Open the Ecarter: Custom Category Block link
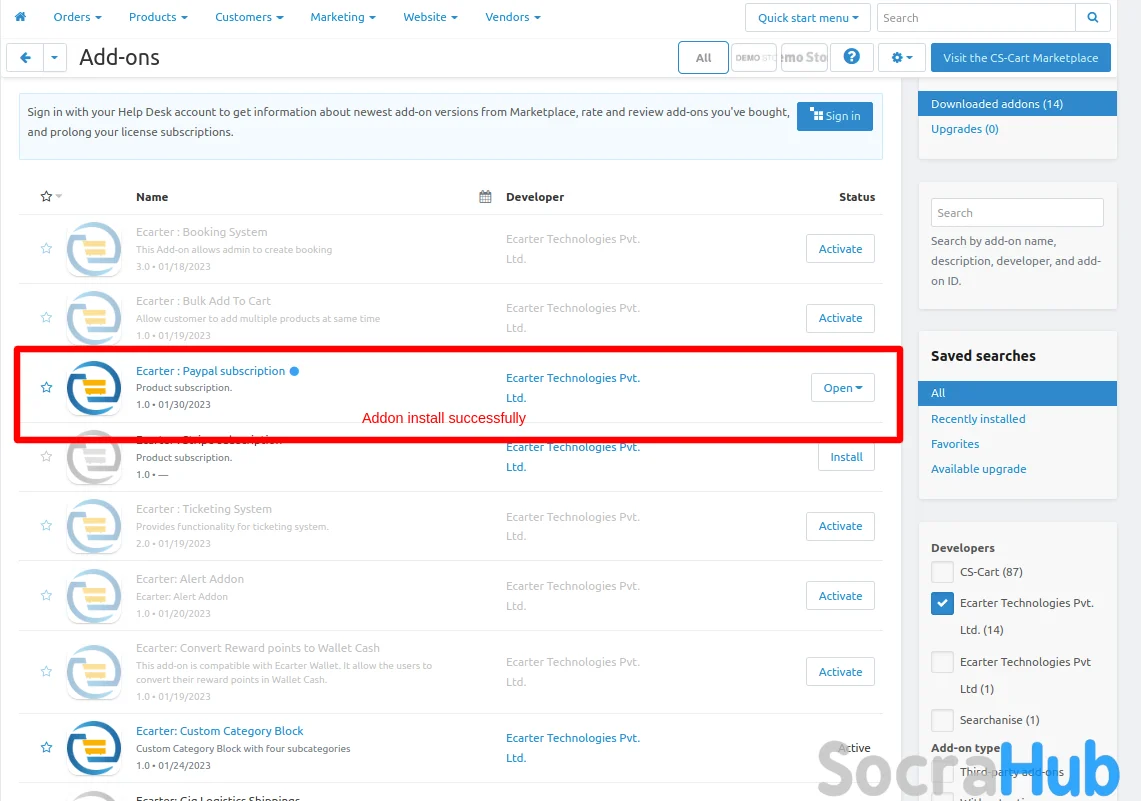The width and height of the screenshot is (1141, 801). click(220, 731)
